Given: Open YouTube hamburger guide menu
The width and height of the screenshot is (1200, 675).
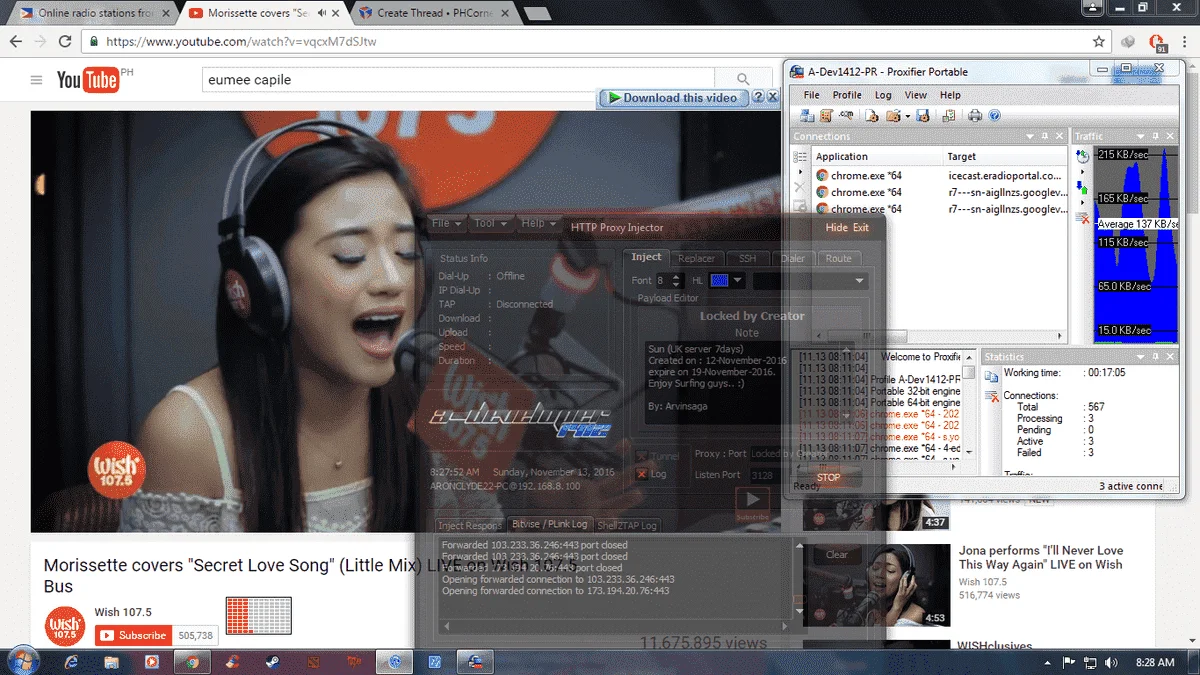Looking at the screenshot, I should pyautogui.click(x=37, y=80).
